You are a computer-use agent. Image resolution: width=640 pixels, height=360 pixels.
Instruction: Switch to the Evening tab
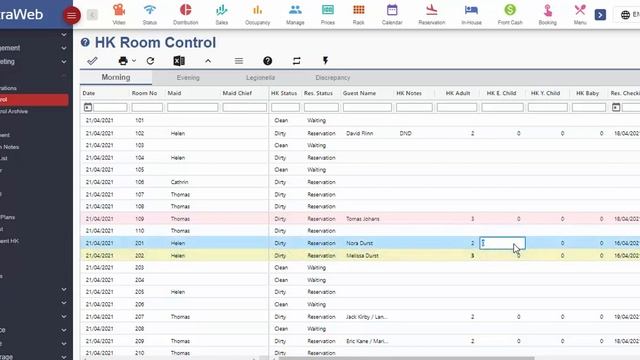point(188,78)
